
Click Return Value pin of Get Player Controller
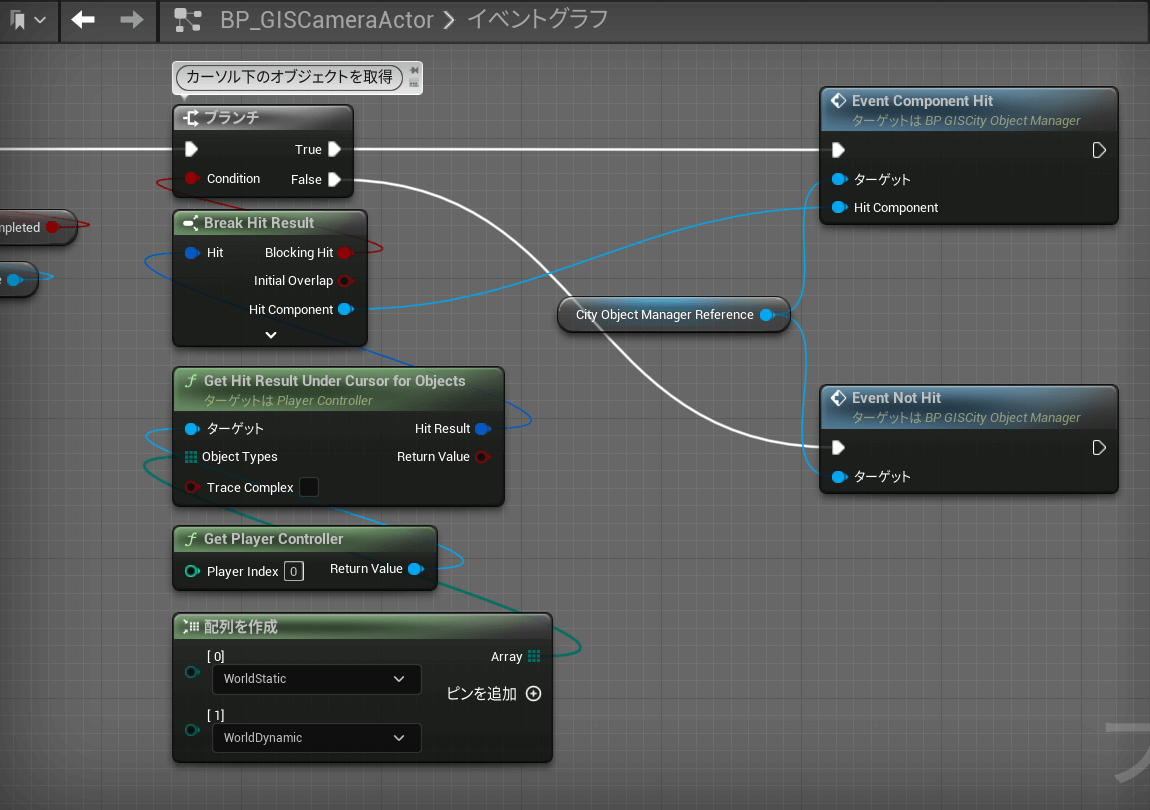pos(414,569)
